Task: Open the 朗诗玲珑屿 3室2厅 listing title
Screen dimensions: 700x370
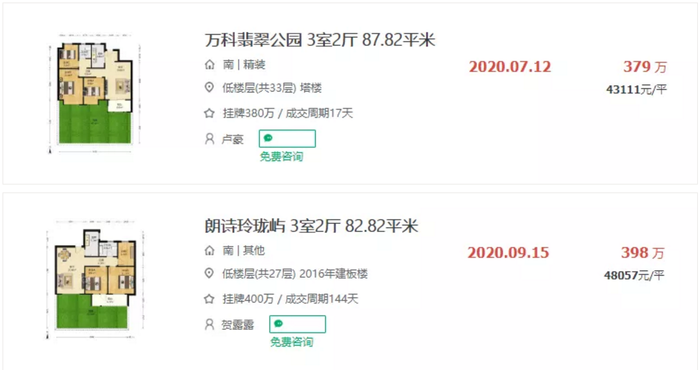Action: 311,226
